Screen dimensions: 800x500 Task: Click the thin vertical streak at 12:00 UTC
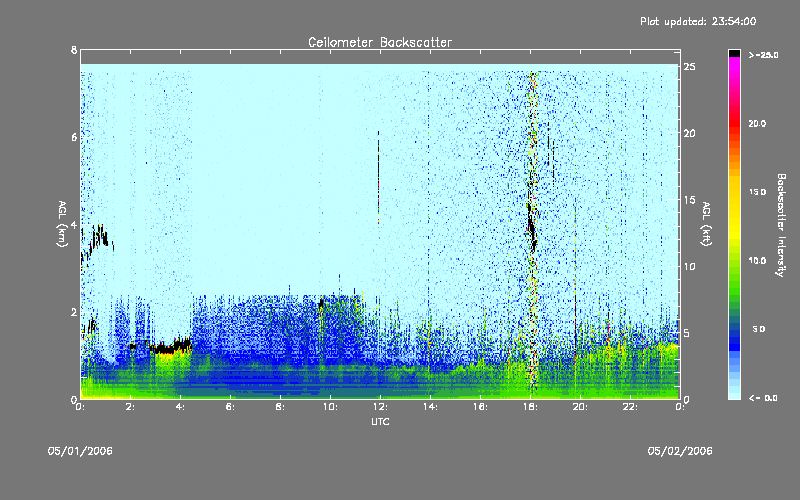coord(379,178)
